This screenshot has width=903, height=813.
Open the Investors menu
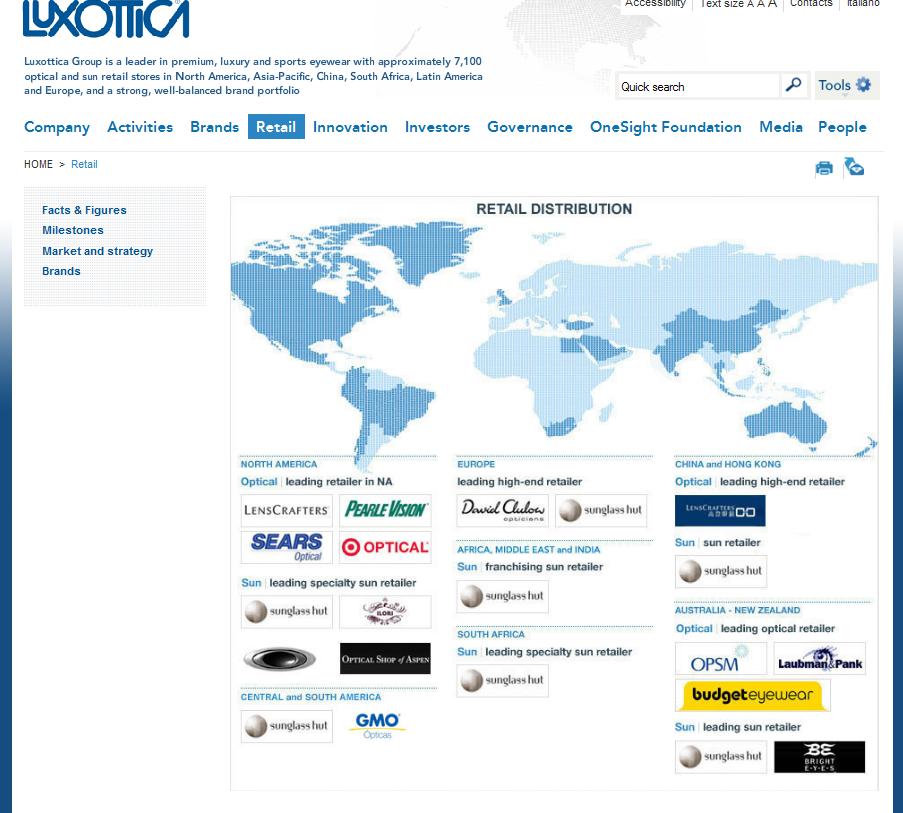point(437,127)
